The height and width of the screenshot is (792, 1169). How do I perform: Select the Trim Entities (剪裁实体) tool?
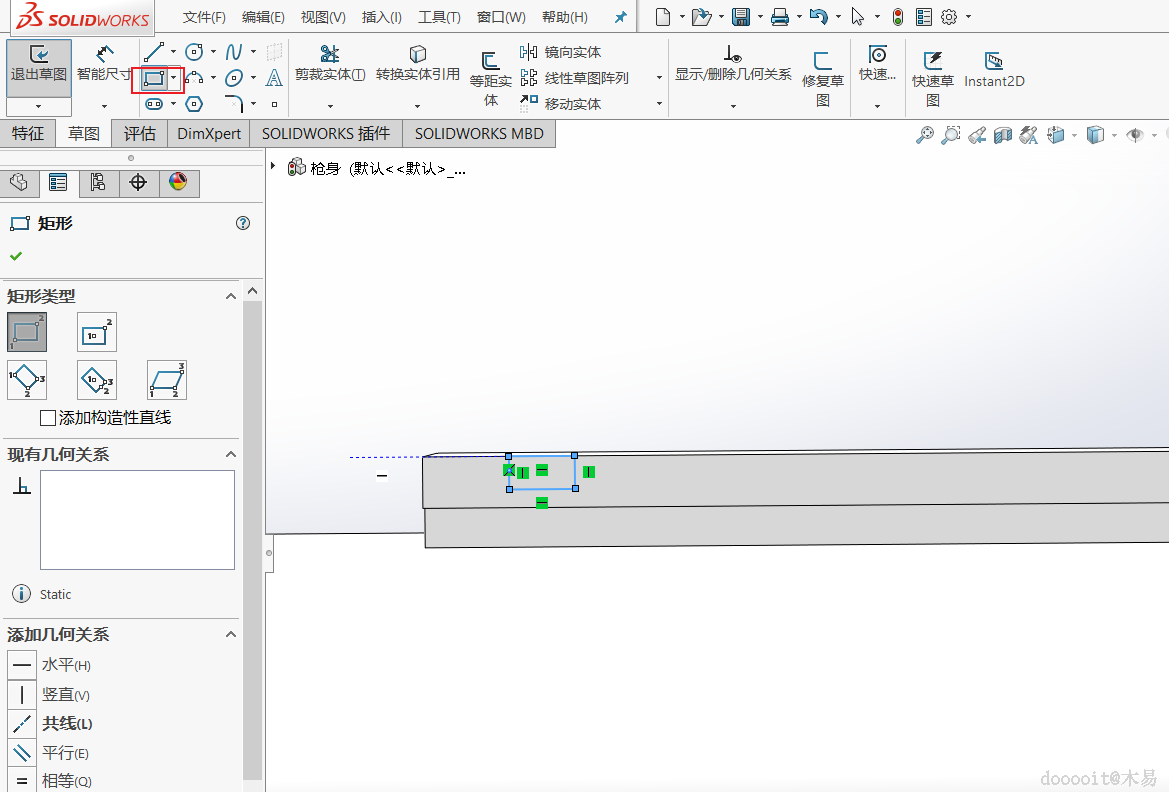tap(329, 62)
